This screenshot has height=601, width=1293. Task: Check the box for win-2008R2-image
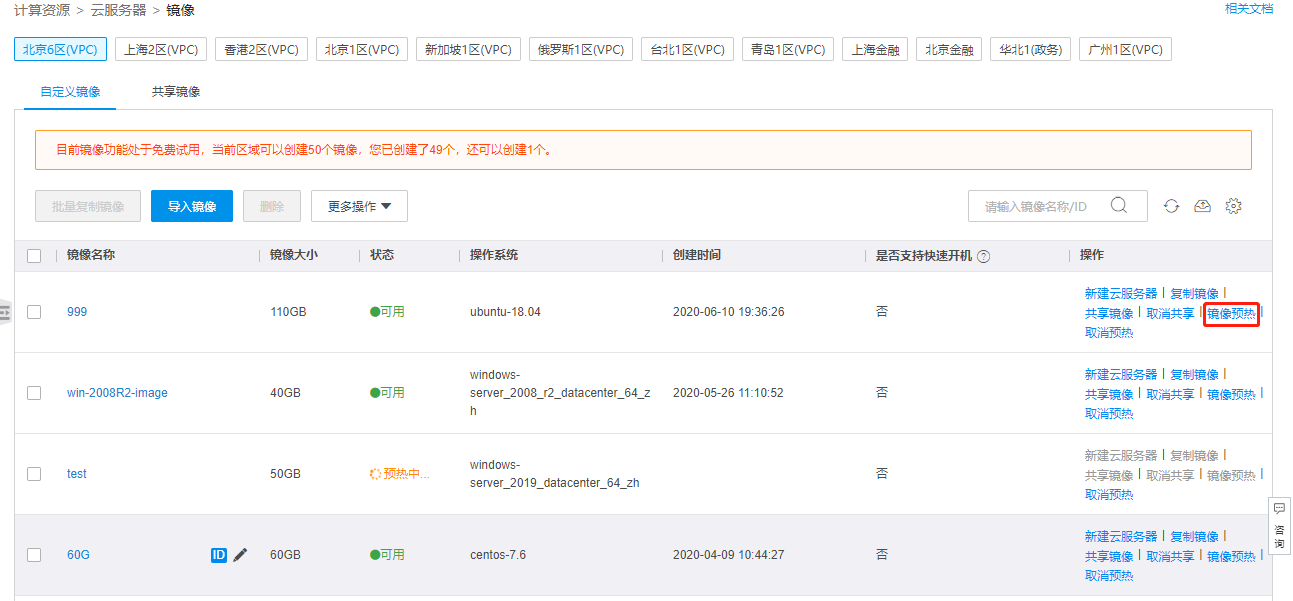point(34,393)
